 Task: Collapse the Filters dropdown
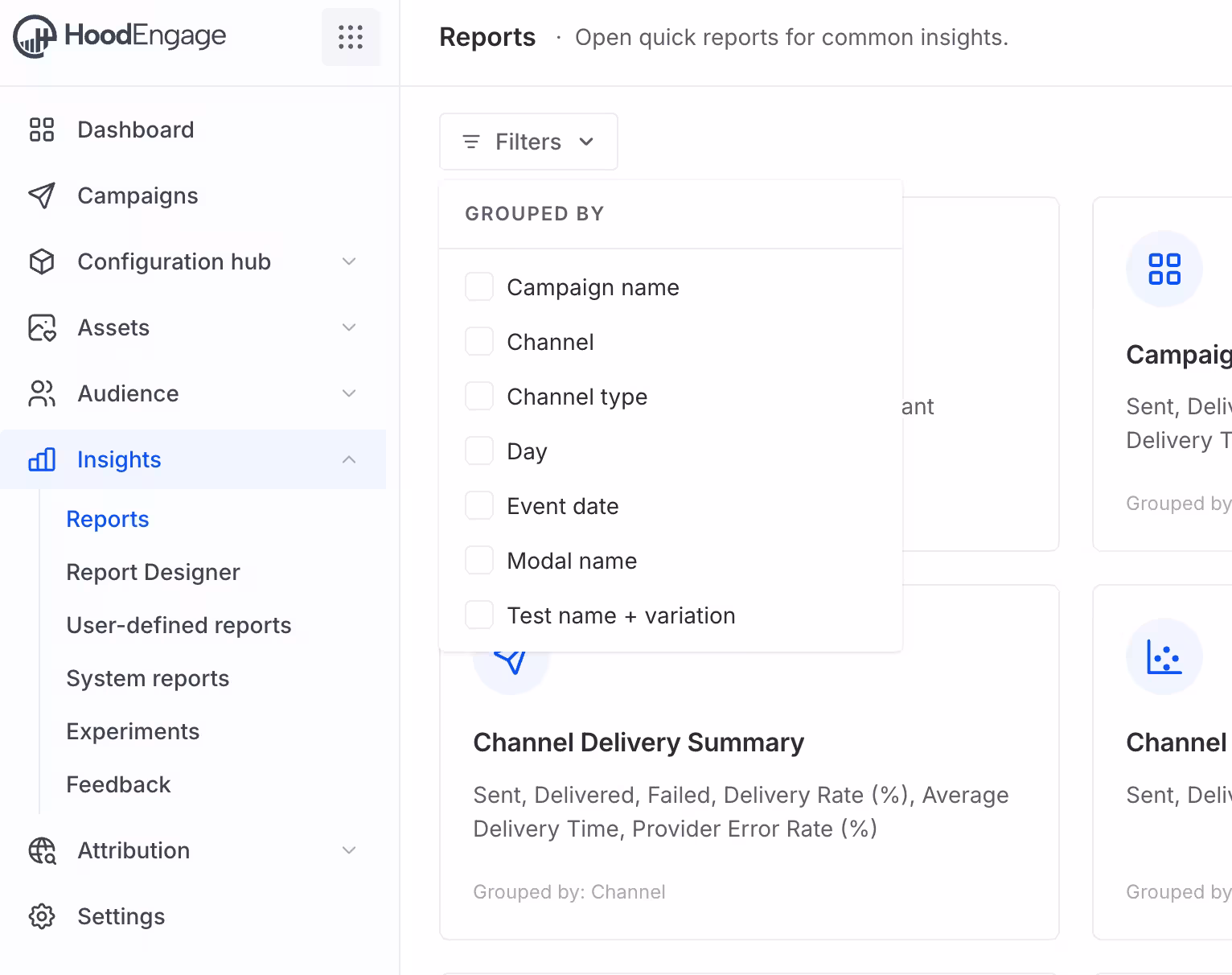(x=528, y=142)
